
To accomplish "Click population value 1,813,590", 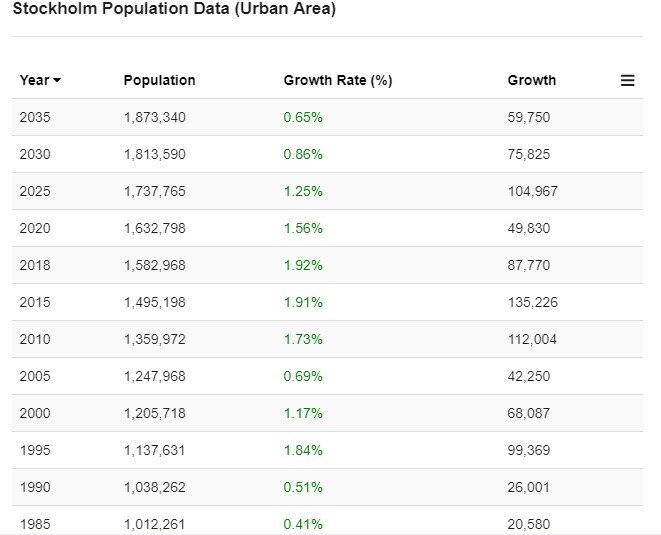I will [155, 154].
